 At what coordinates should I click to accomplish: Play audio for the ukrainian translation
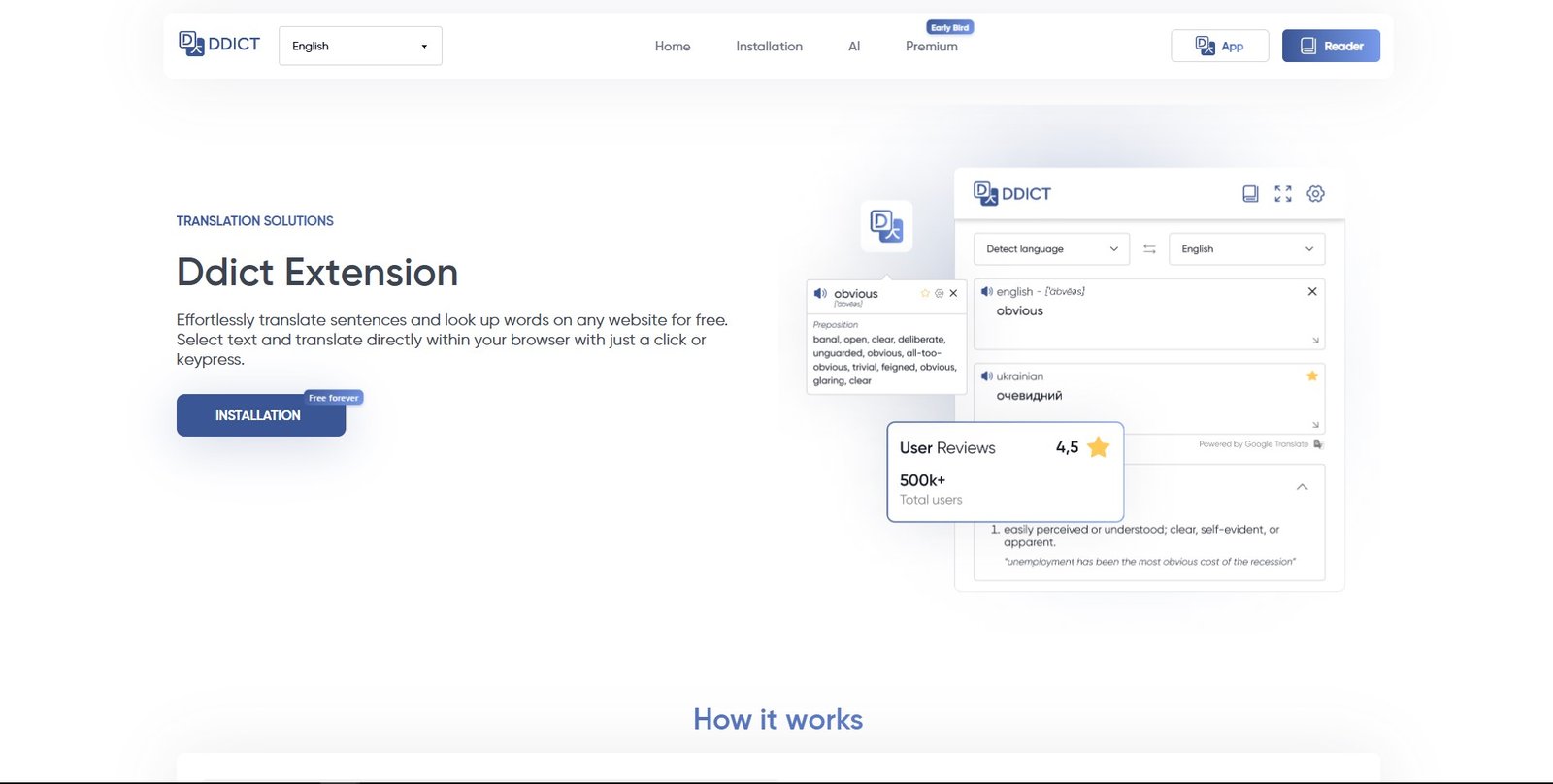(x=986, y=376)
